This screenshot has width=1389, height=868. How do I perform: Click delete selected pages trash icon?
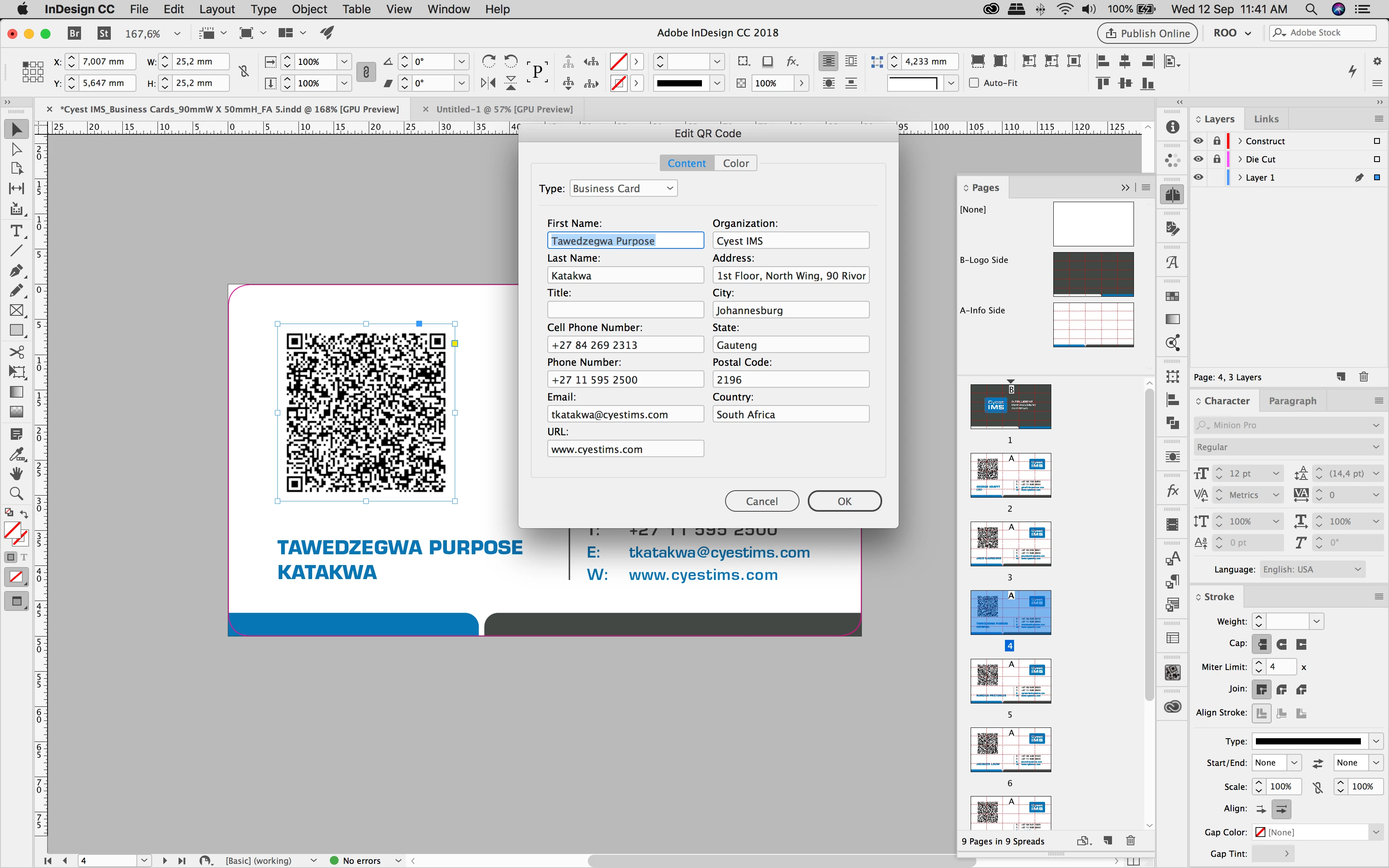click(1130, 841)
